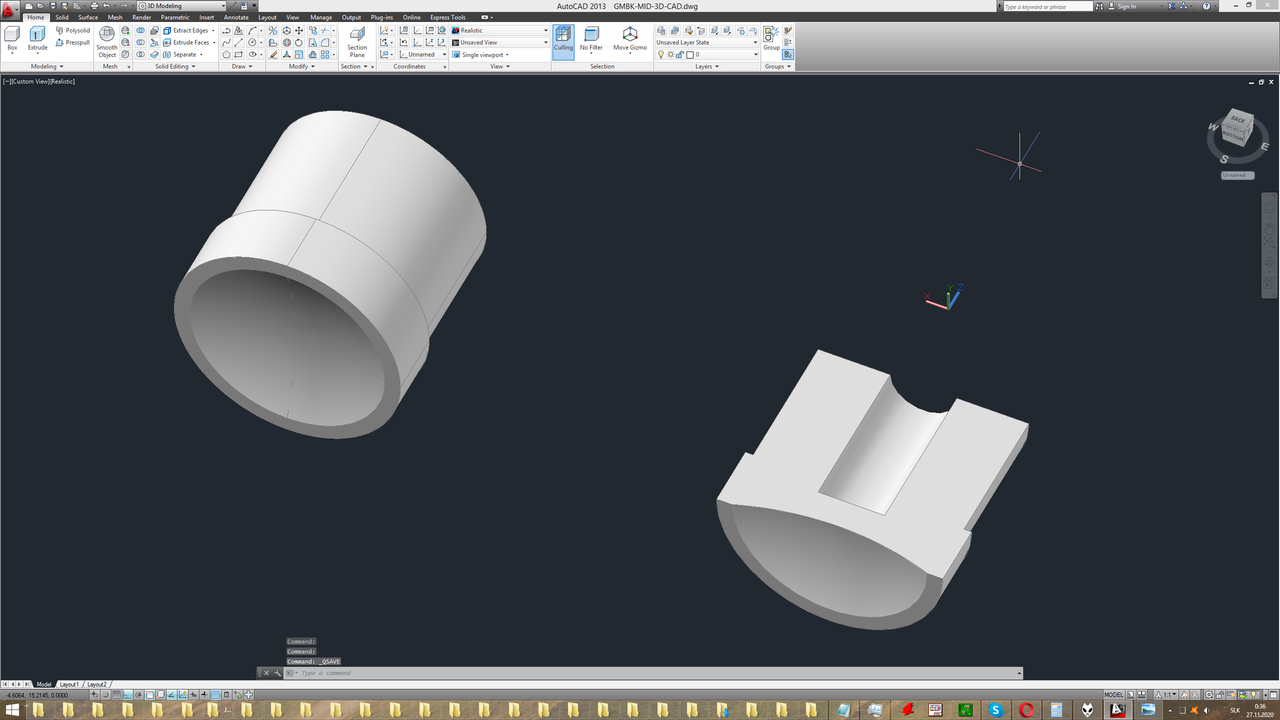Viewport: 1280px width, 720px height.
Task: Expand the Modeling panel
Action: point(46,66)
